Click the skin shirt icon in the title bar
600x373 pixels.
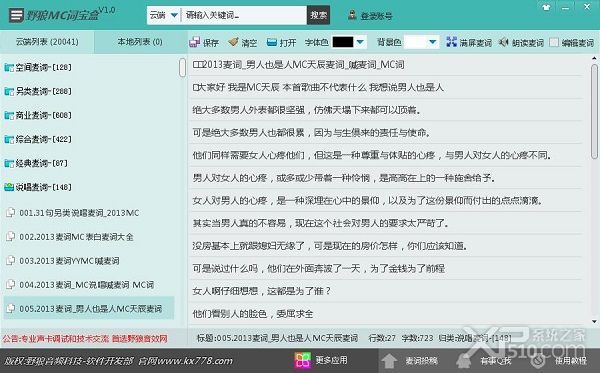coord(546,7)
